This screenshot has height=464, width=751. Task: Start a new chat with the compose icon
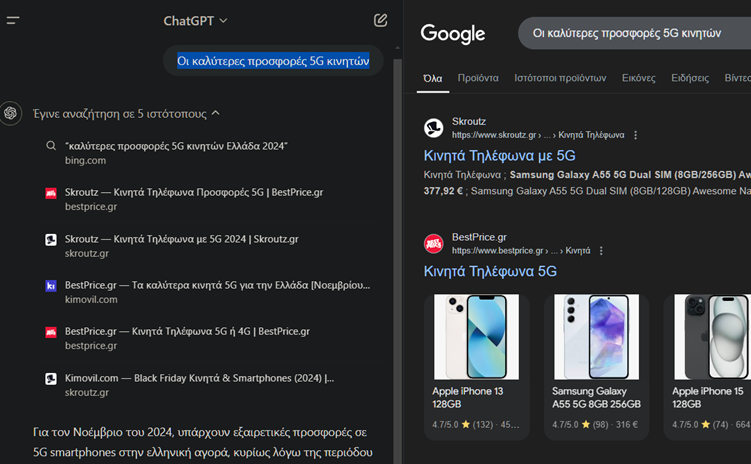[380, 20]
